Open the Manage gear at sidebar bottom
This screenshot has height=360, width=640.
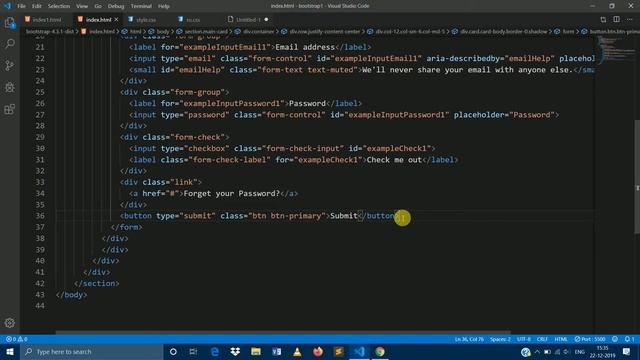click(10, 323)
